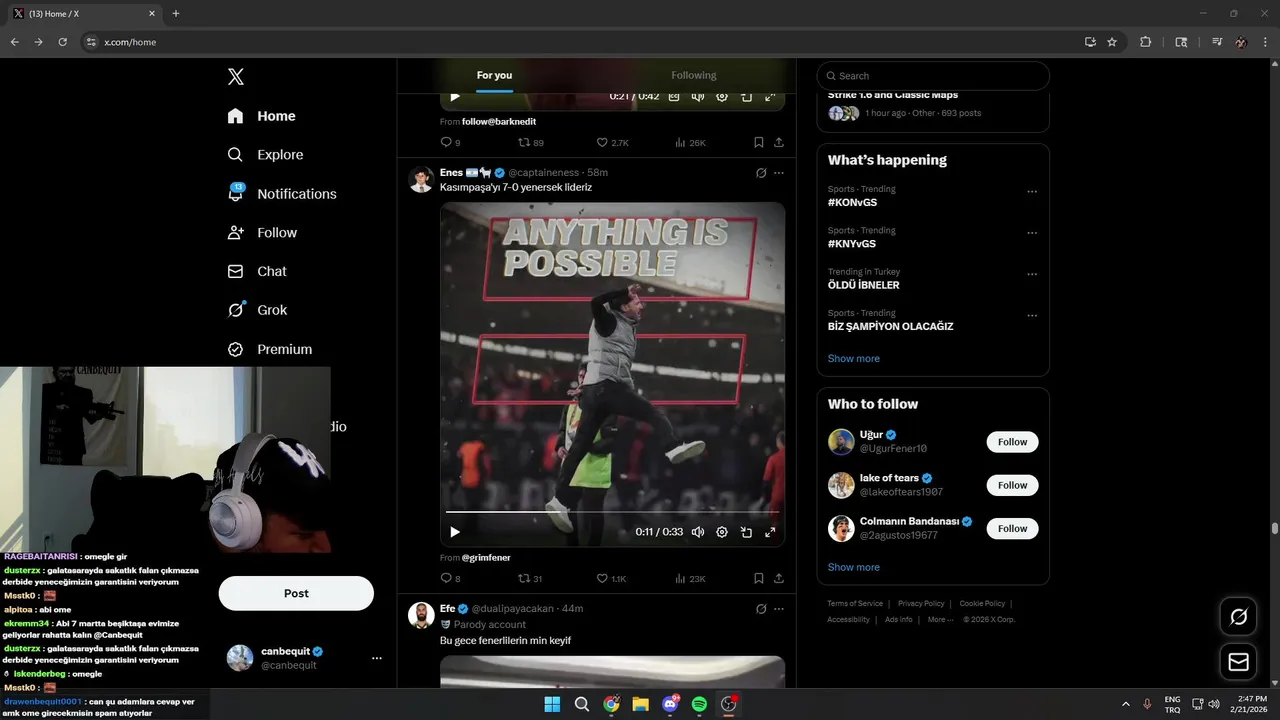
Task: Expand the More footer menu
Action: click(940, 620)
